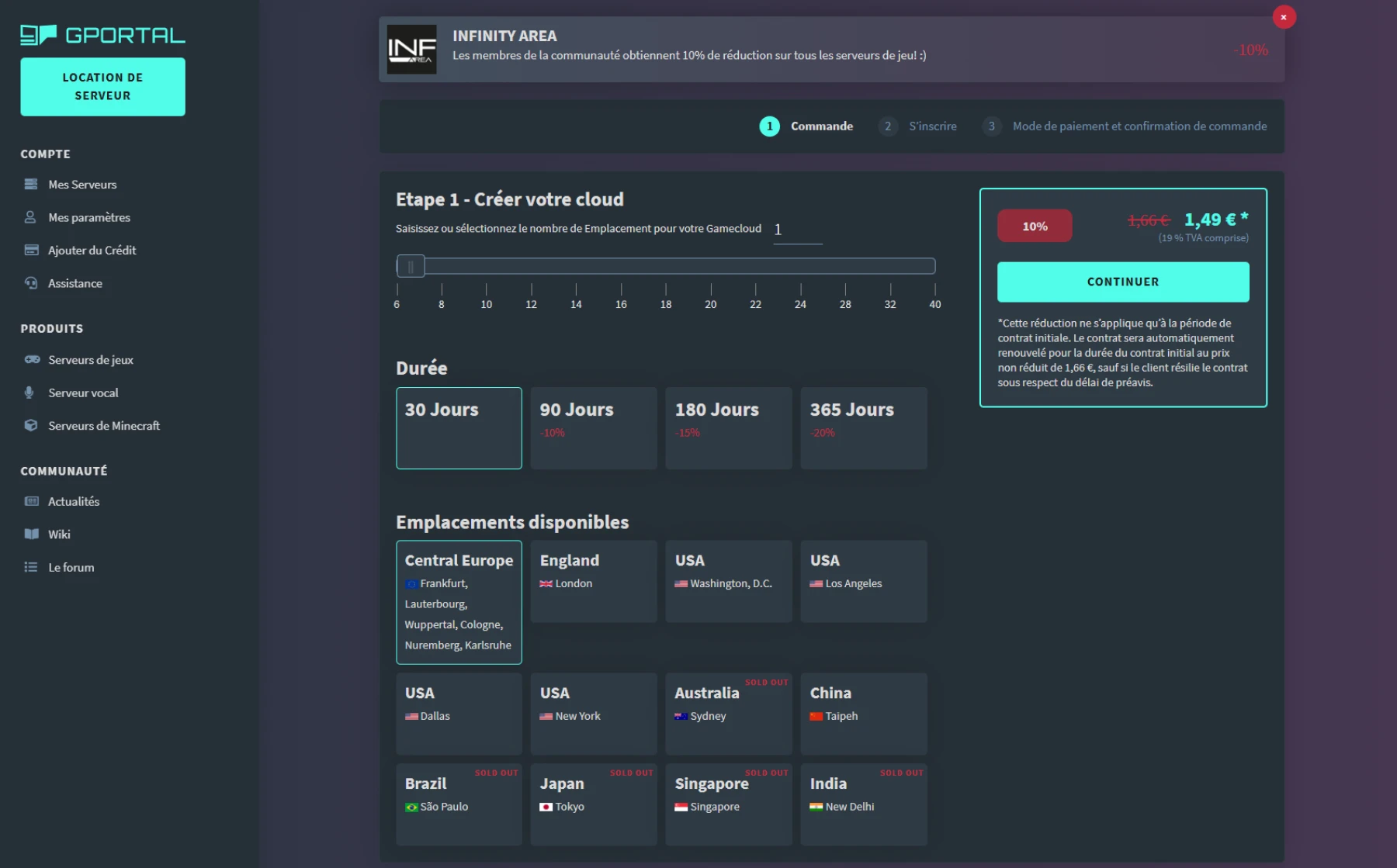
Task: Click the Ajouter du Crédit card icon
Action: coord(31,251)
